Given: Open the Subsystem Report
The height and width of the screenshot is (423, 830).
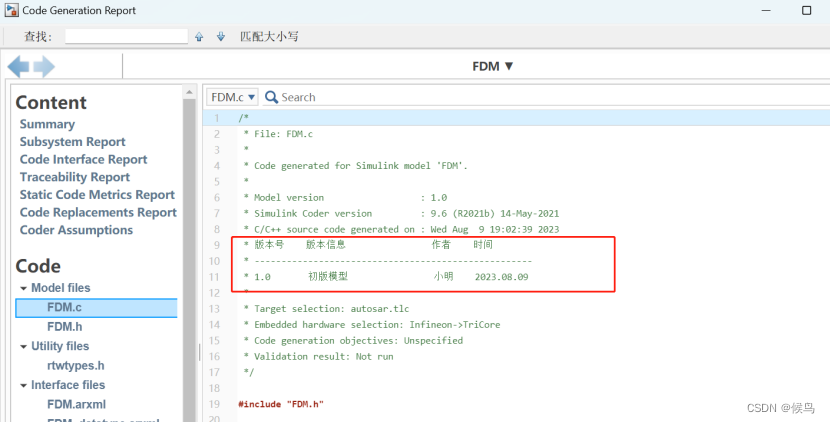Looking at the screenshot, I should 73,142.
